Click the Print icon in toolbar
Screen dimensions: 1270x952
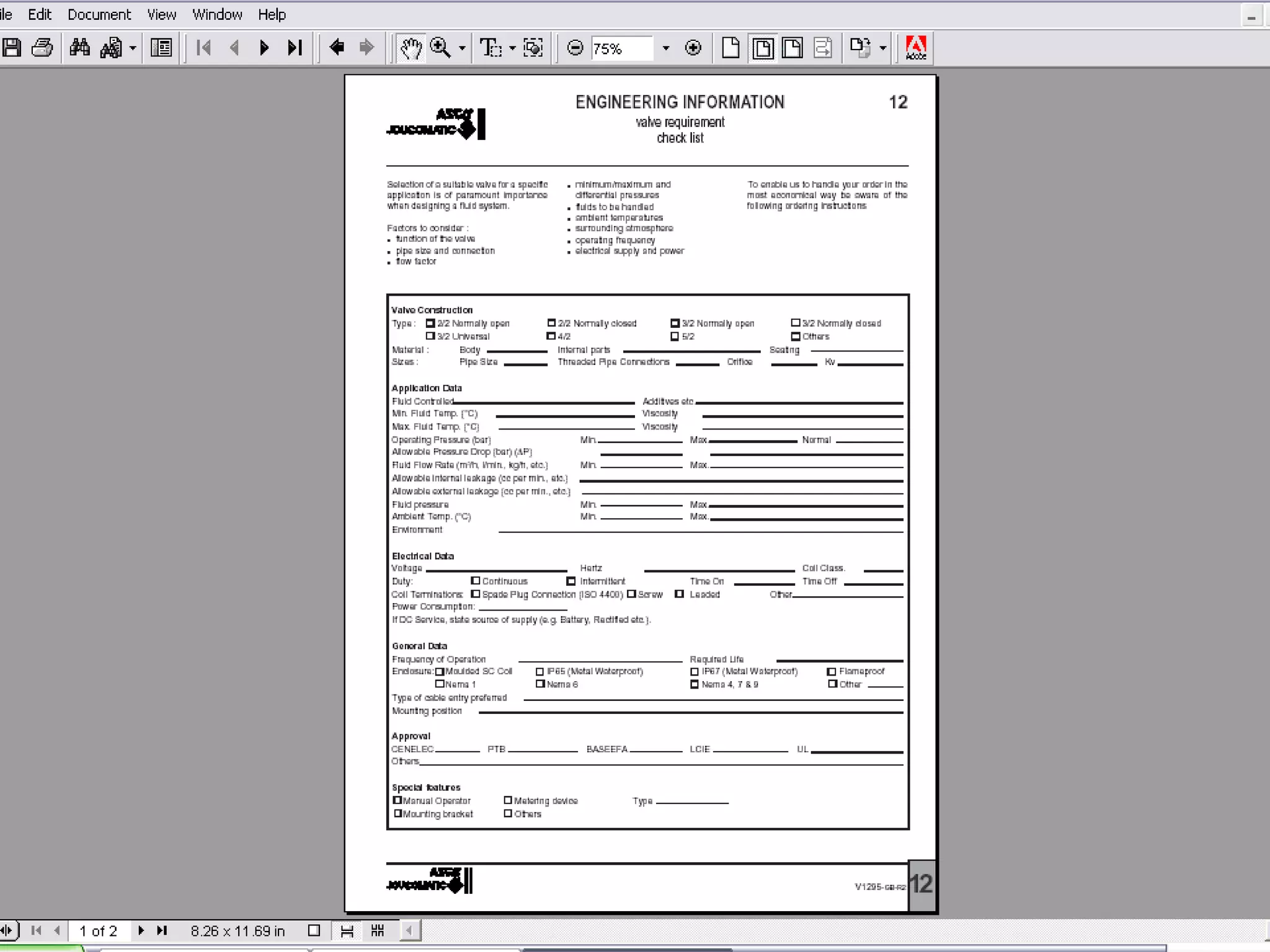42,48
